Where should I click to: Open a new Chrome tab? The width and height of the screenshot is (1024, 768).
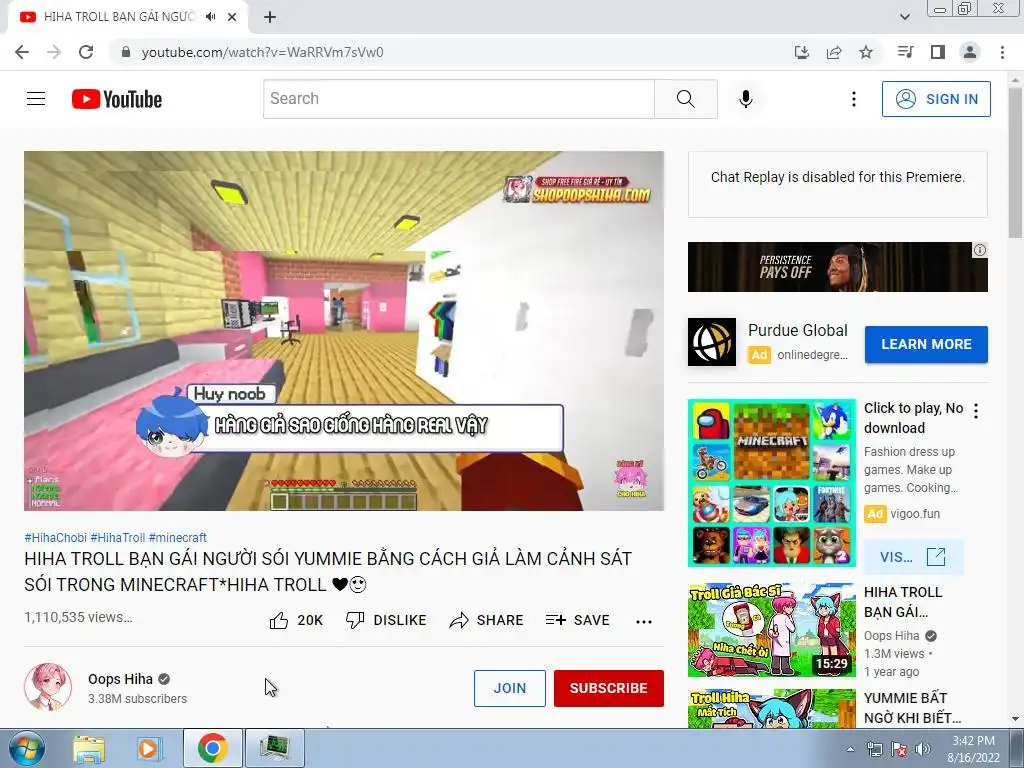click(270, 17)
